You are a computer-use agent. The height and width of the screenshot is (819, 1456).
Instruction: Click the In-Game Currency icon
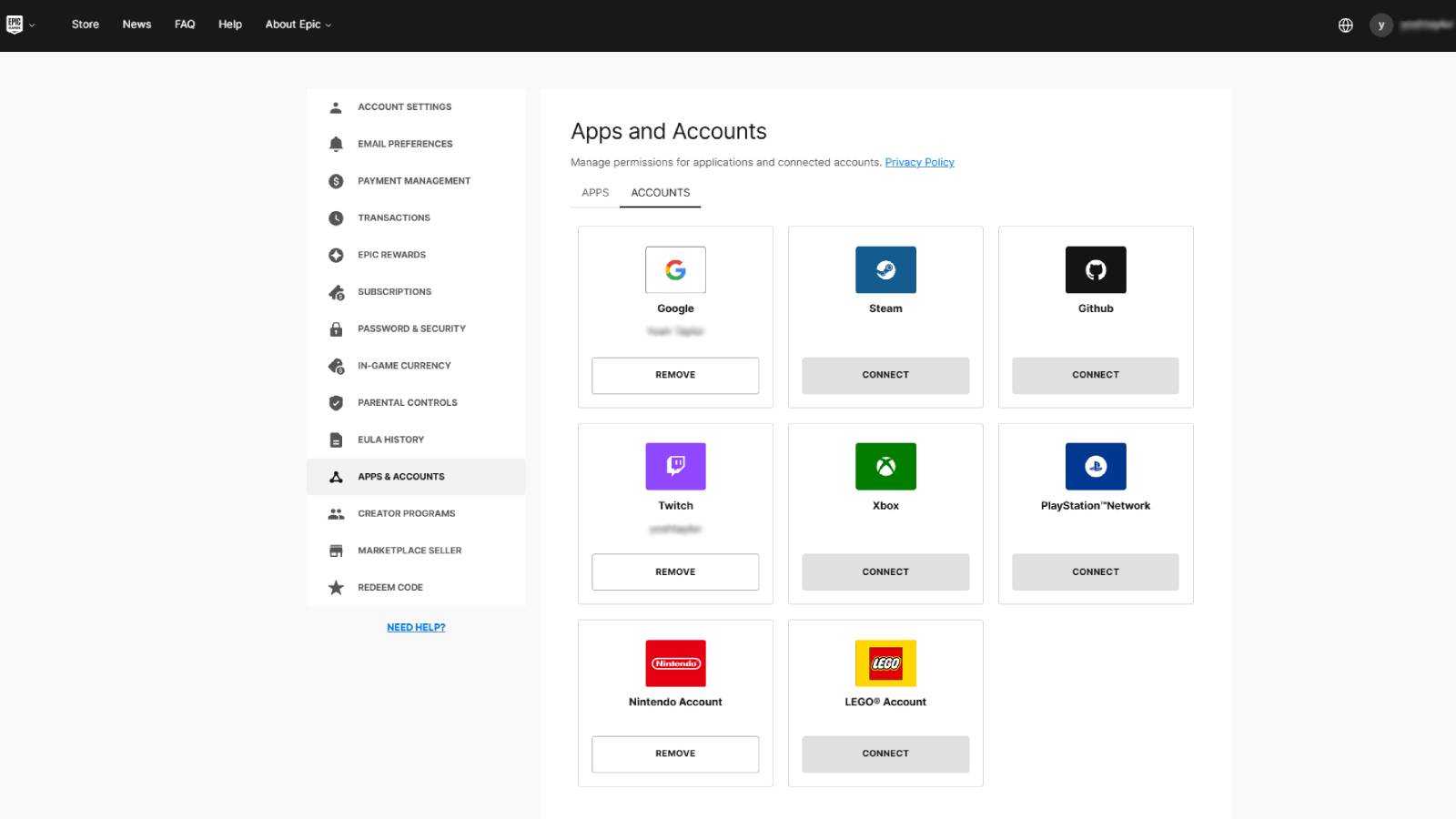tap(336, 366)
